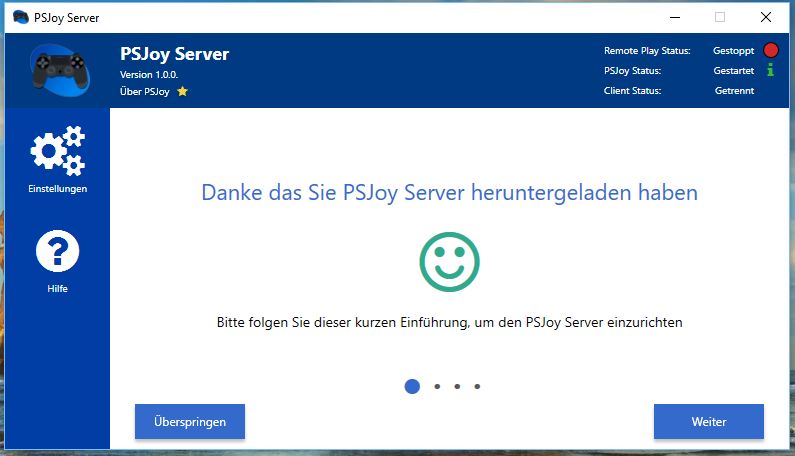
Task: Open the Hilfe question mark icon
Action: tap(57, 251)
